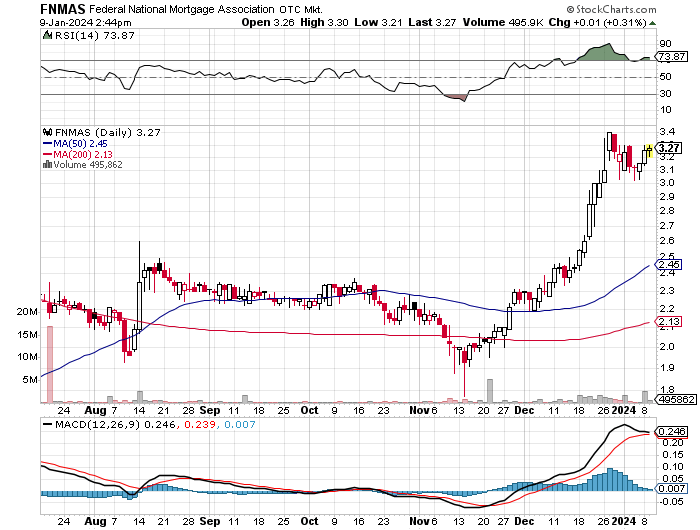Click the High 3.30 quote value

coord(324,23)
